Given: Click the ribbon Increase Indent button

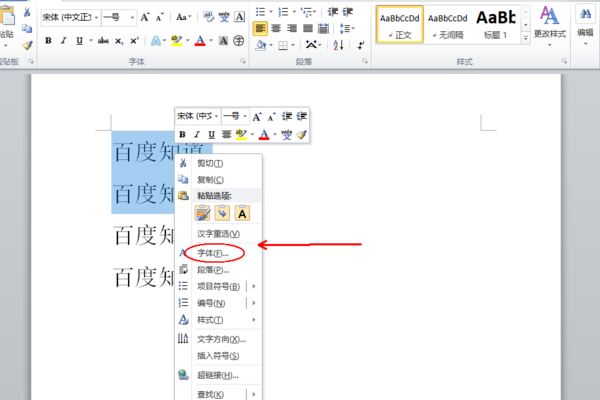Looking at the screenshot, I should [x=347, y=12].
